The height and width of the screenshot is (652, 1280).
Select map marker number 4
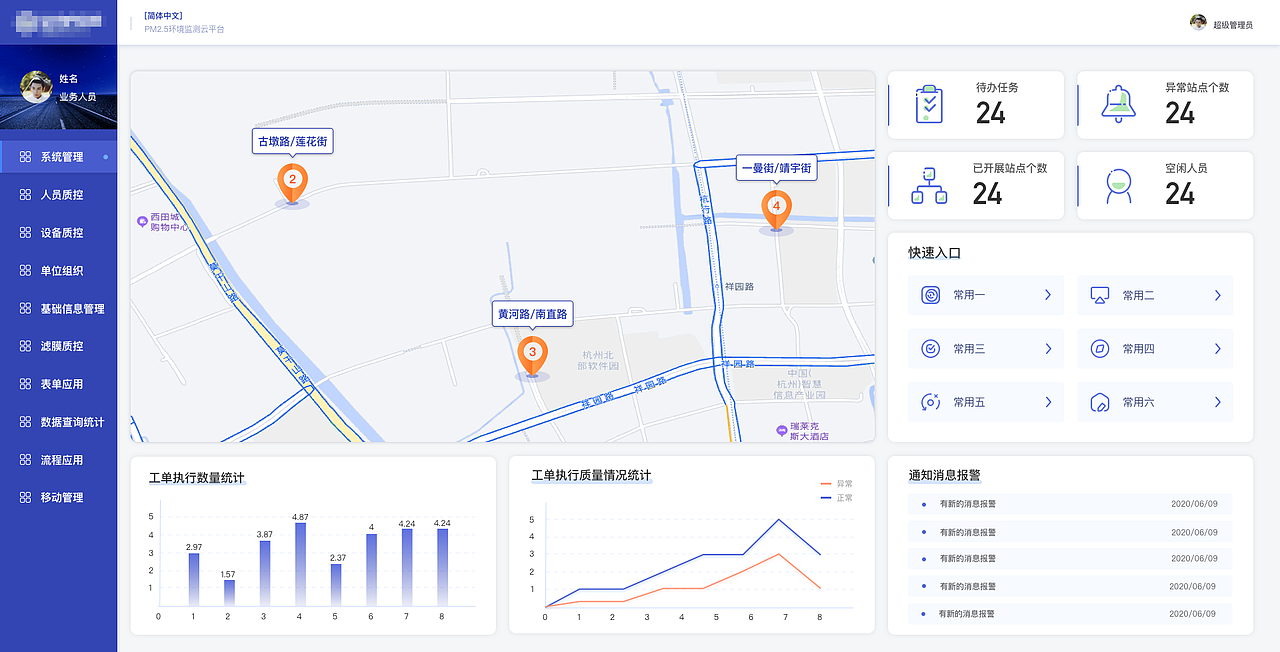pos(776,210)
